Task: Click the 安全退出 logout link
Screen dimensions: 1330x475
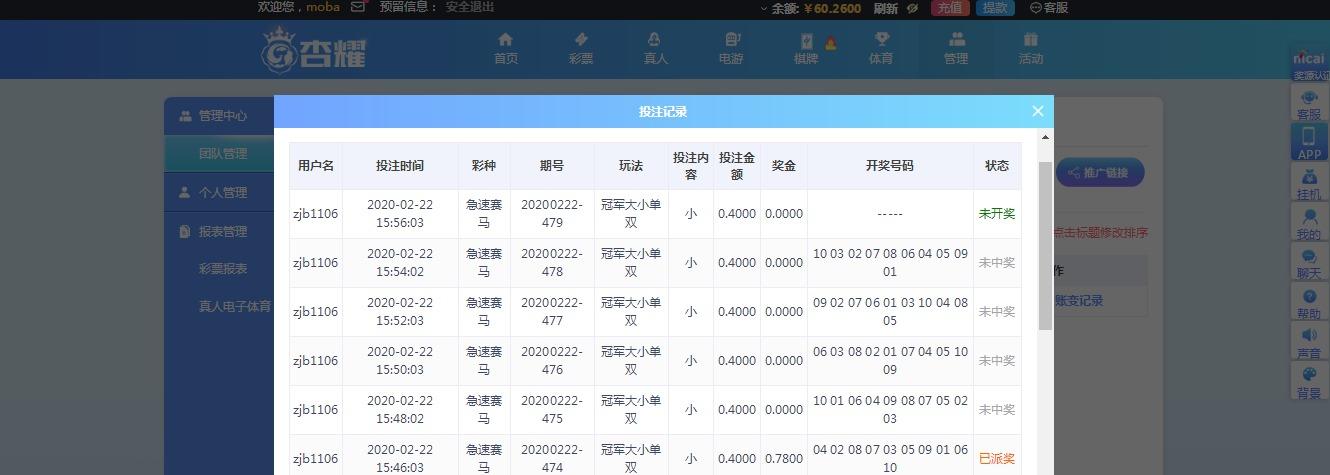Action: pos(470,7)
